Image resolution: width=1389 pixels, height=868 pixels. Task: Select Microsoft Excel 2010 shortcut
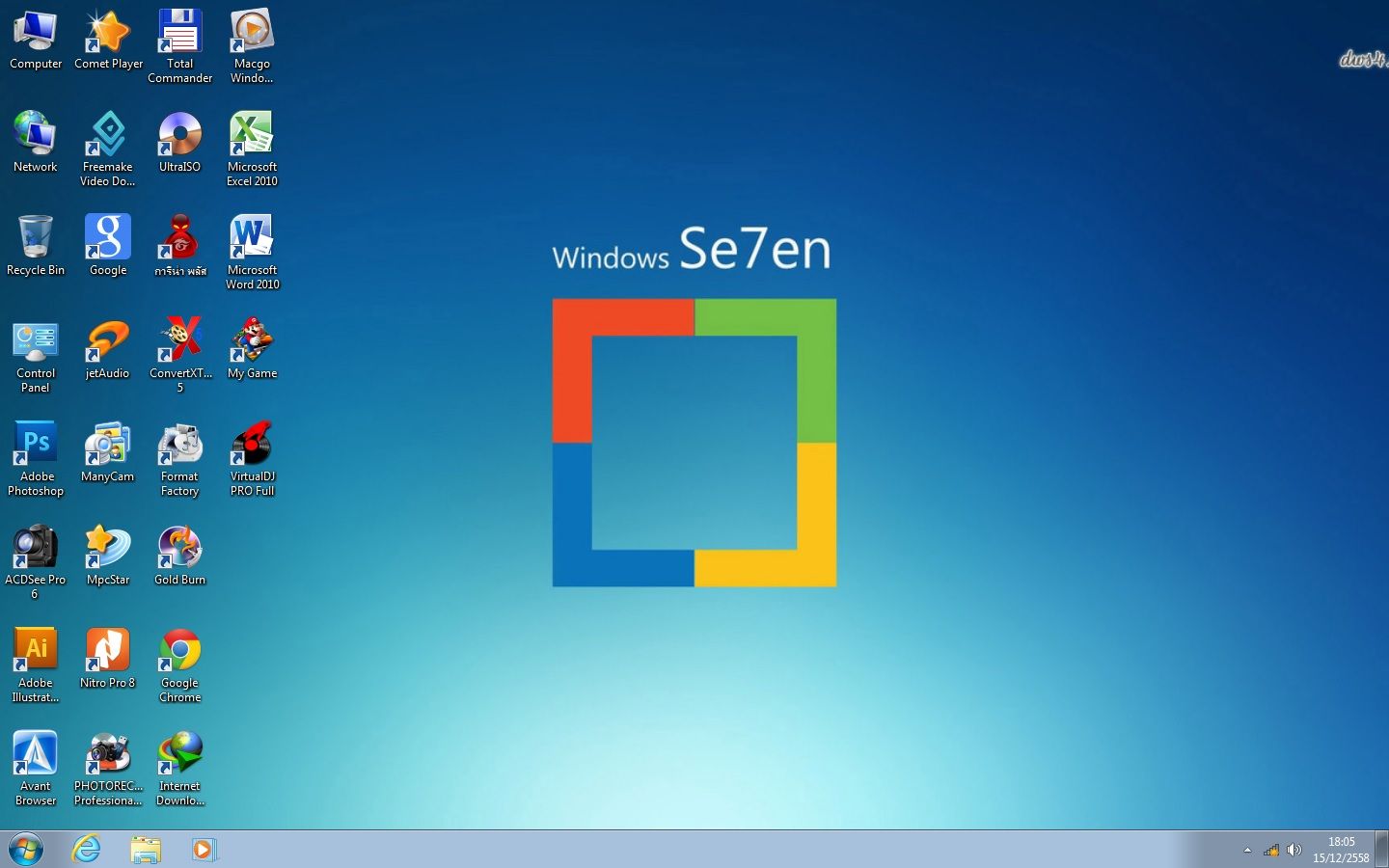pos(252,149)
